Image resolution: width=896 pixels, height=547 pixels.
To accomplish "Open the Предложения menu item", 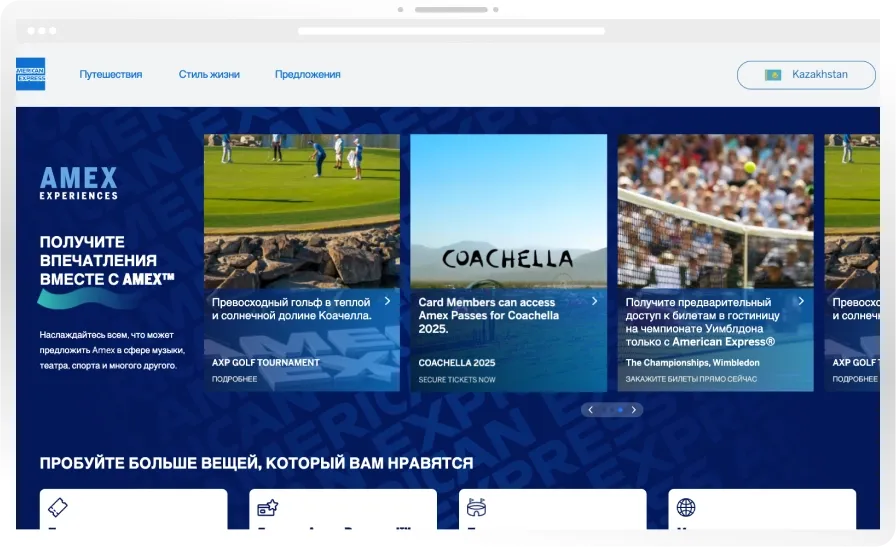I will click(307, 74).
